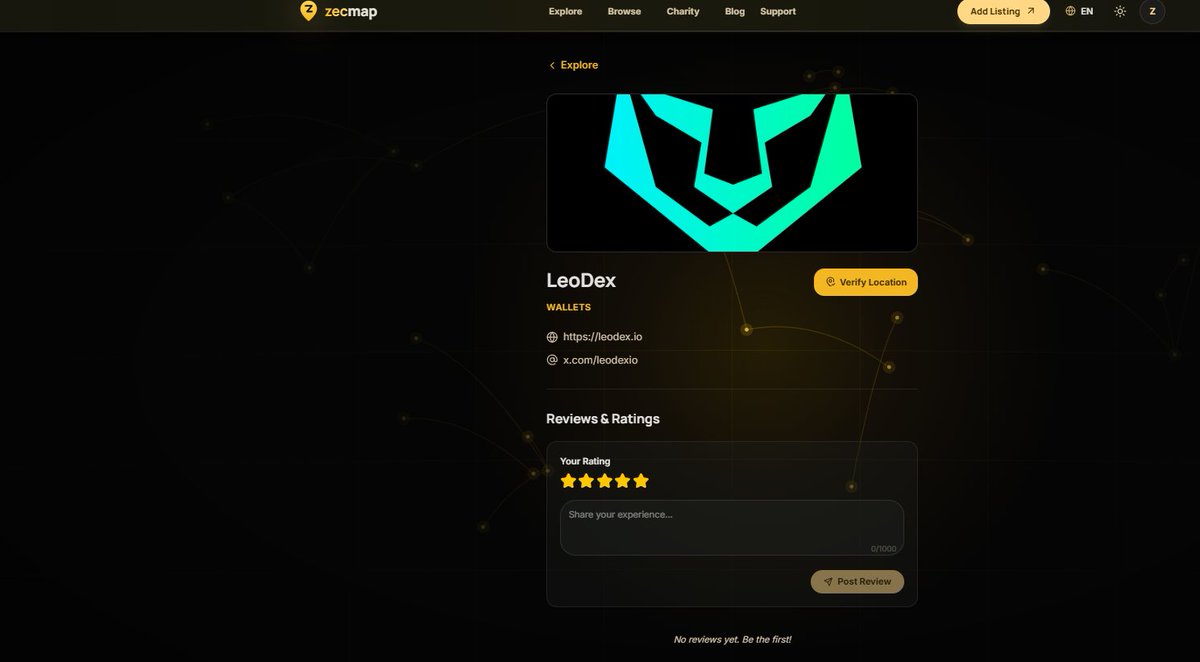Set rating to five stars
The image size is (1200, 662).
click(641, 481)
